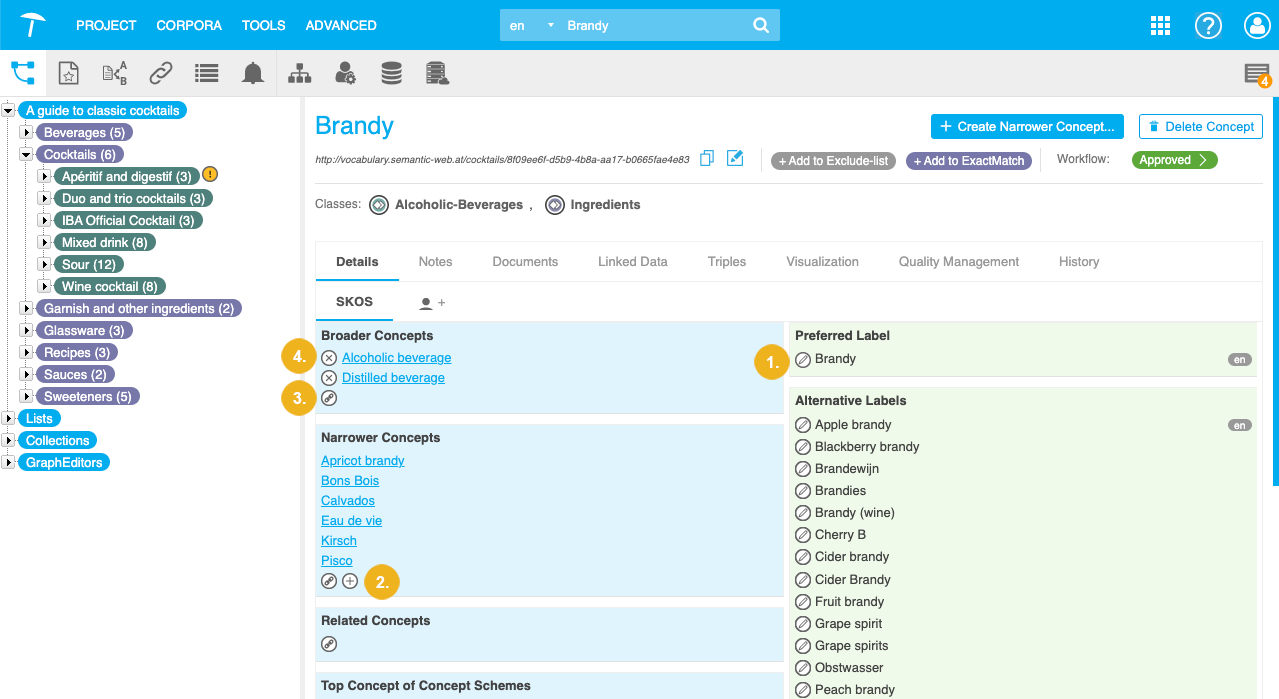Open the language dropdown showing en
This screenshot has width=1279, height=699.
[530, 26]
